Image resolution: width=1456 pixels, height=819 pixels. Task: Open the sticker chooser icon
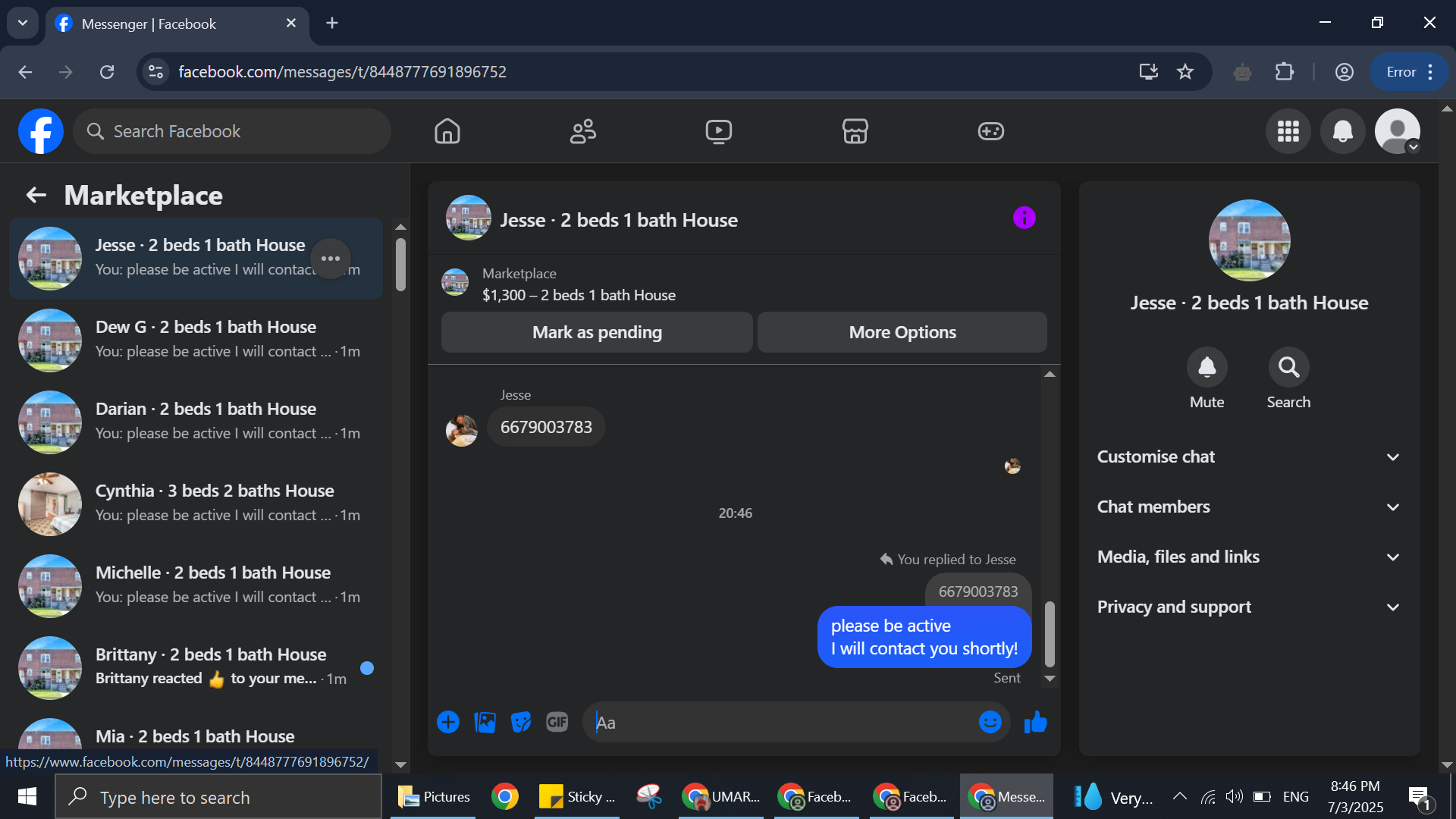(x=521, y=723)
